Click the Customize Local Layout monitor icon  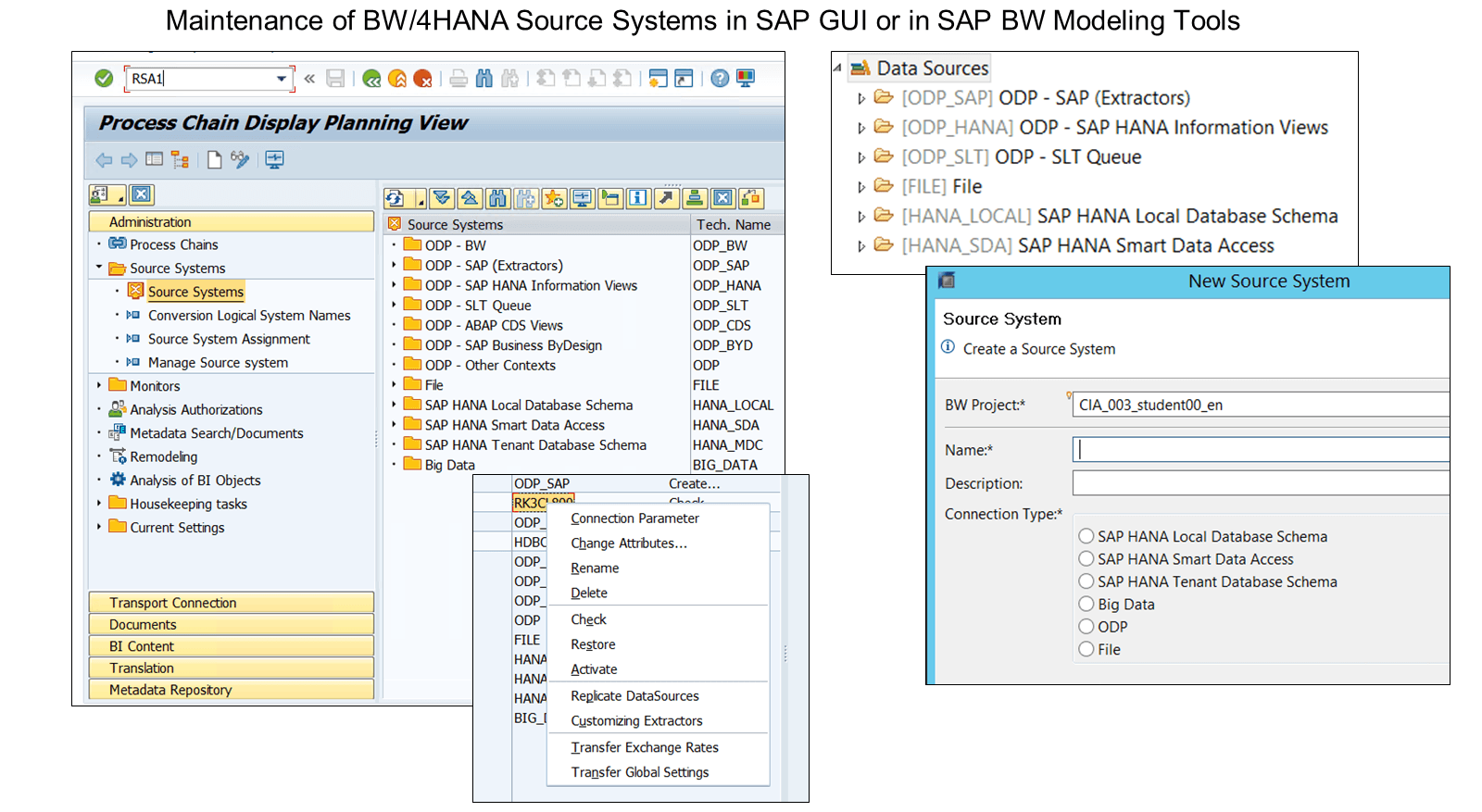[746, 79]
